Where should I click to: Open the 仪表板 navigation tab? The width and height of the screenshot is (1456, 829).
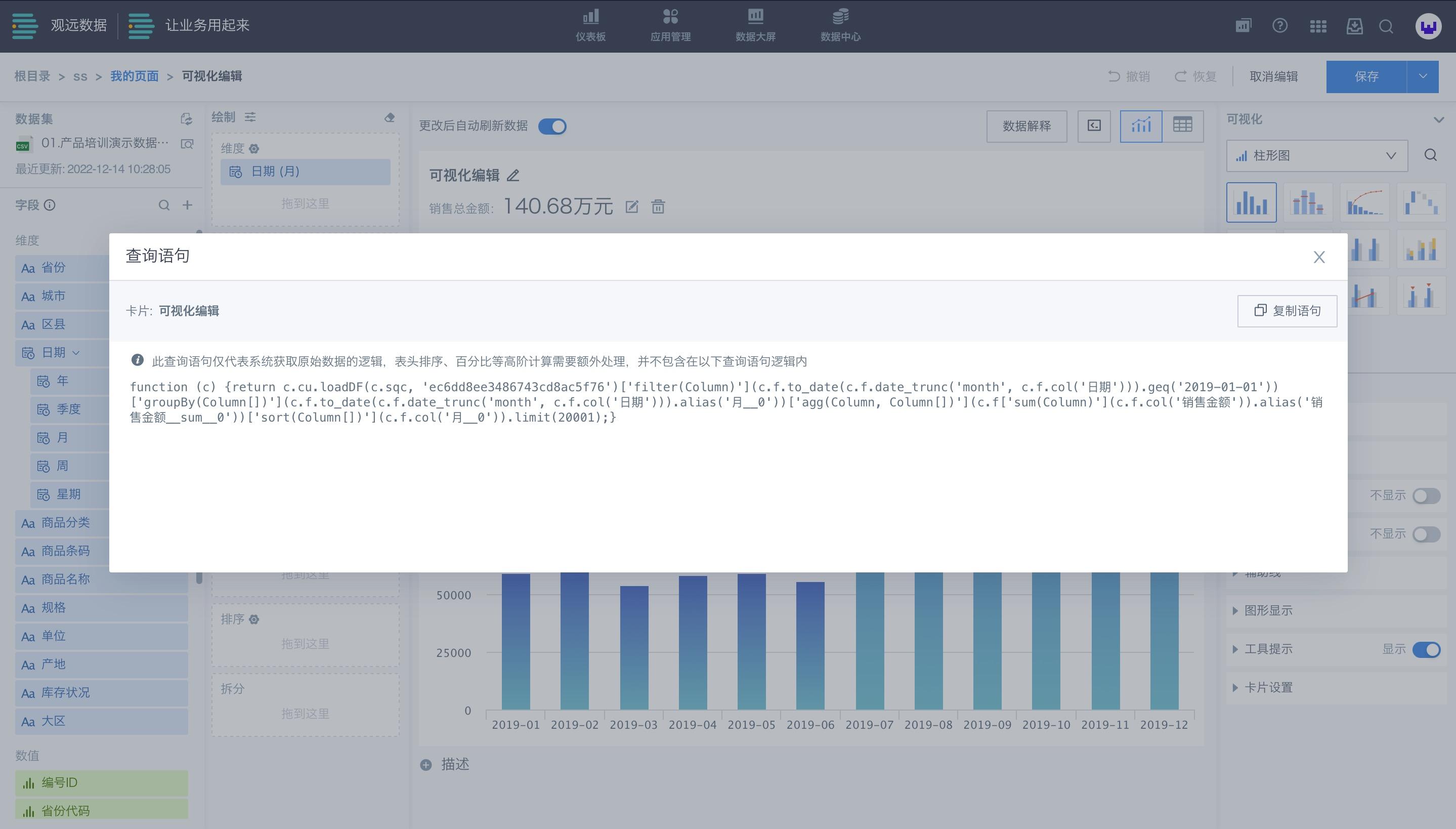(x=590, y=26)
